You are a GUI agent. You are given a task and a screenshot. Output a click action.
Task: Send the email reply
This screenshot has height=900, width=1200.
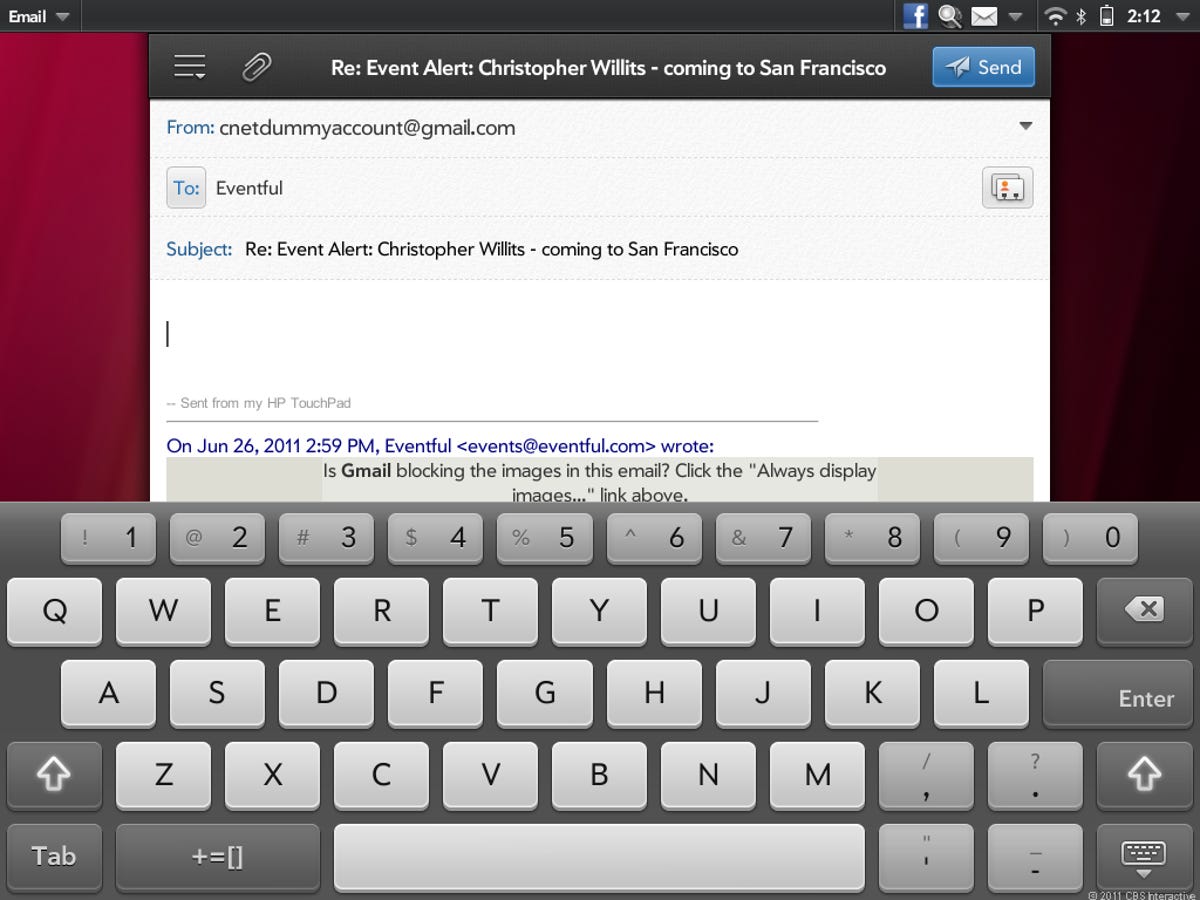tap(983, 66)
